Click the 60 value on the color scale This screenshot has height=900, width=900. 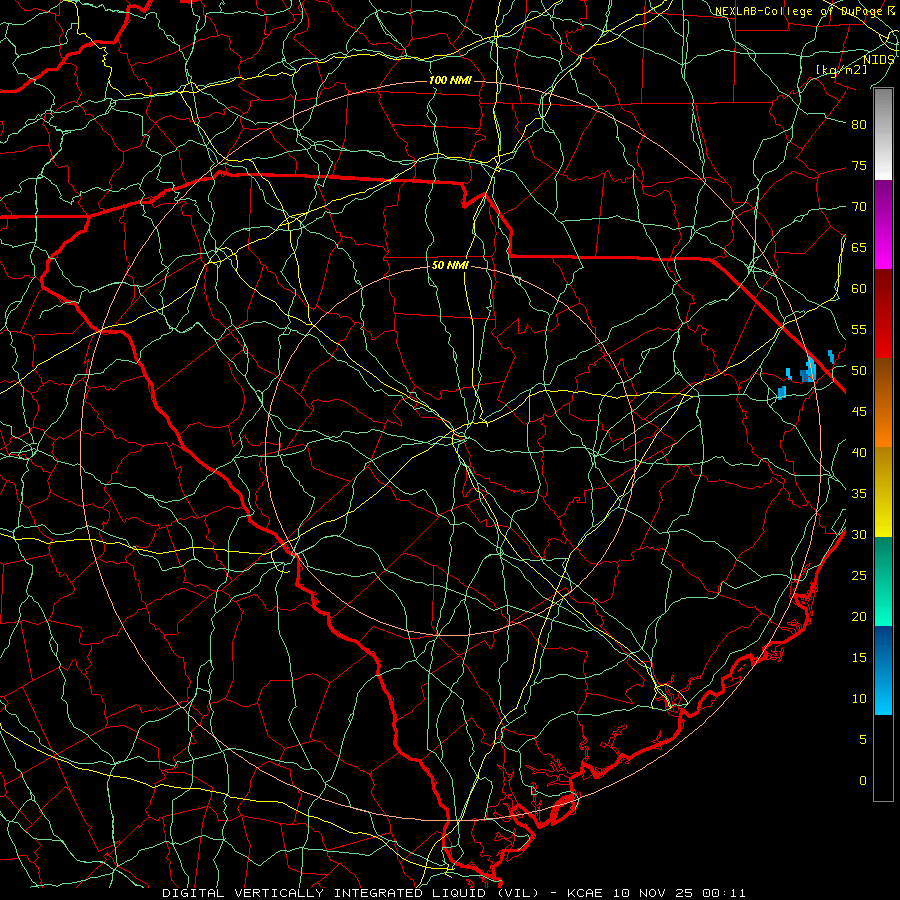pos(859,289)
